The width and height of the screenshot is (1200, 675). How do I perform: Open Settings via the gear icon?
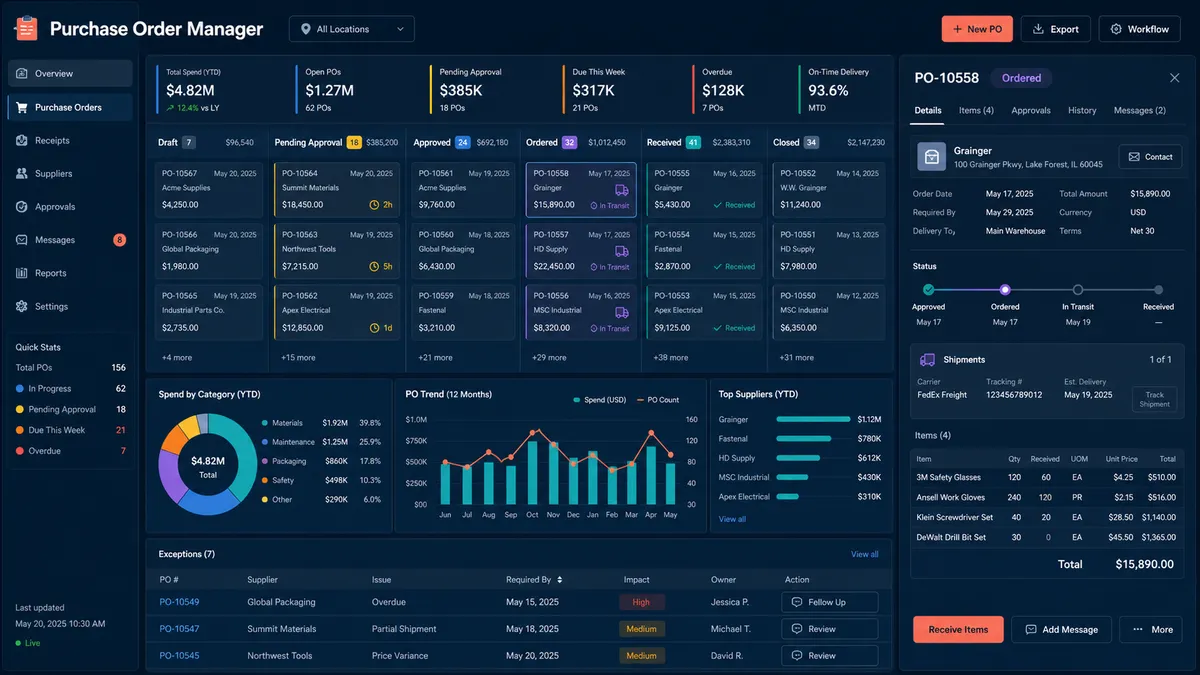point(21,306)
